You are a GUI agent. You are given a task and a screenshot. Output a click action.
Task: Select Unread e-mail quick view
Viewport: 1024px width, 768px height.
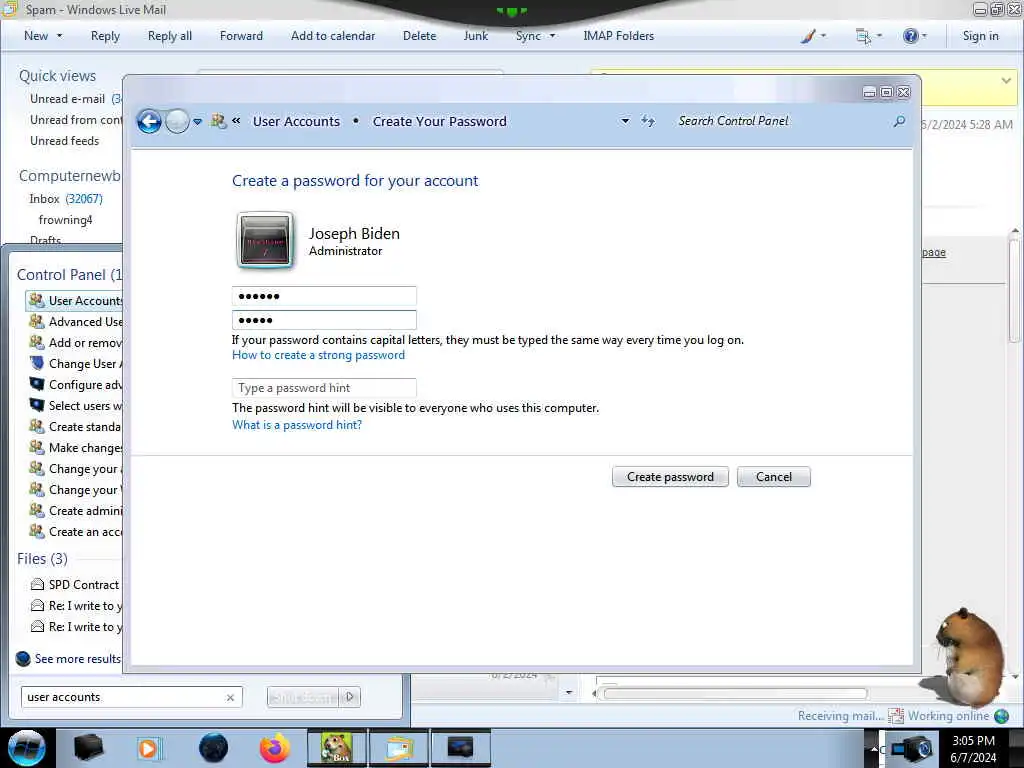(67, 99)
